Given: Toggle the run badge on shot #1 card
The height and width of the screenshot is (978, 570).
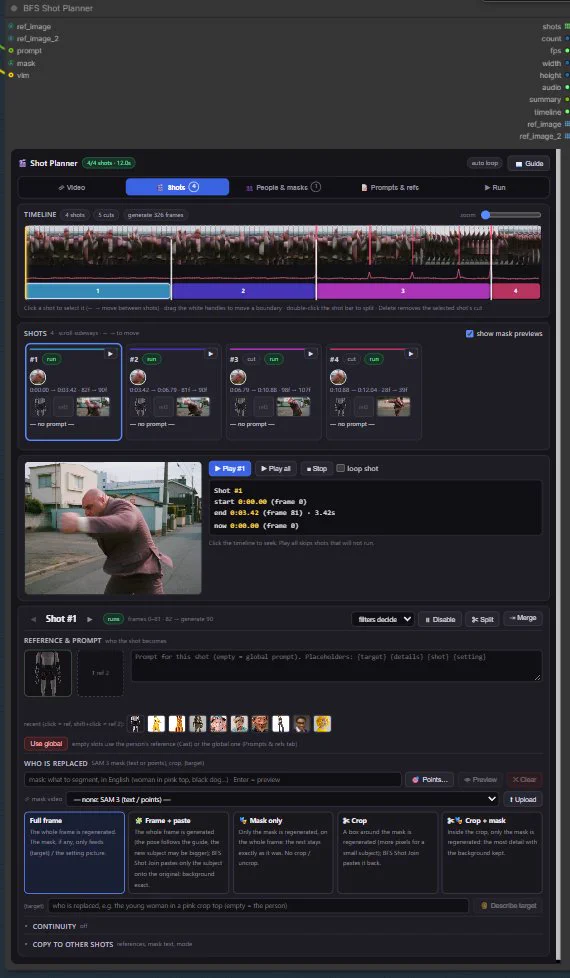Looking at the screenshot, I should (51, 359).
